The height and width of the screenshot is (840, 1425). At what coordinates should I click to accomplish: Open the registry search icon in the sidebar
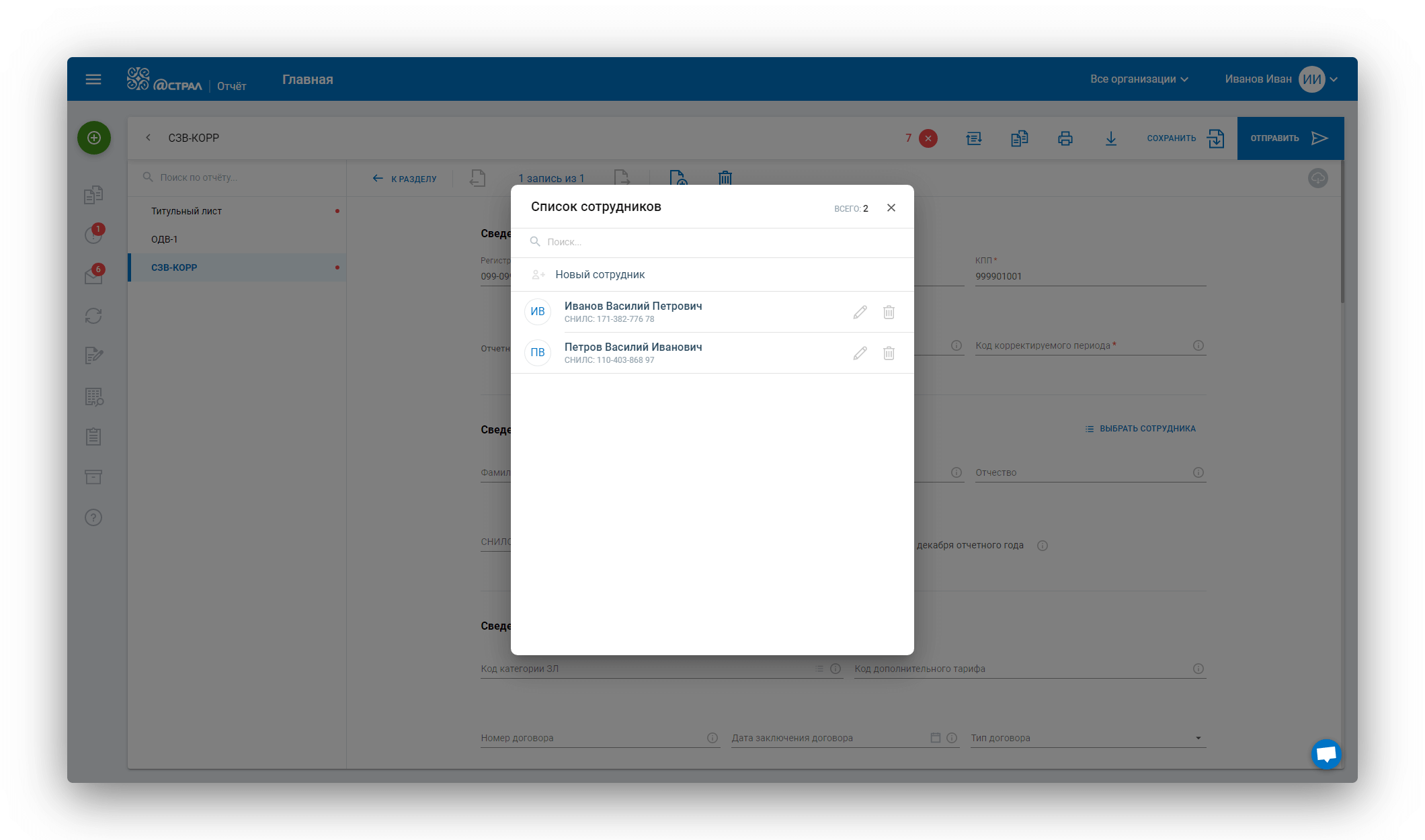pos(94,396)
